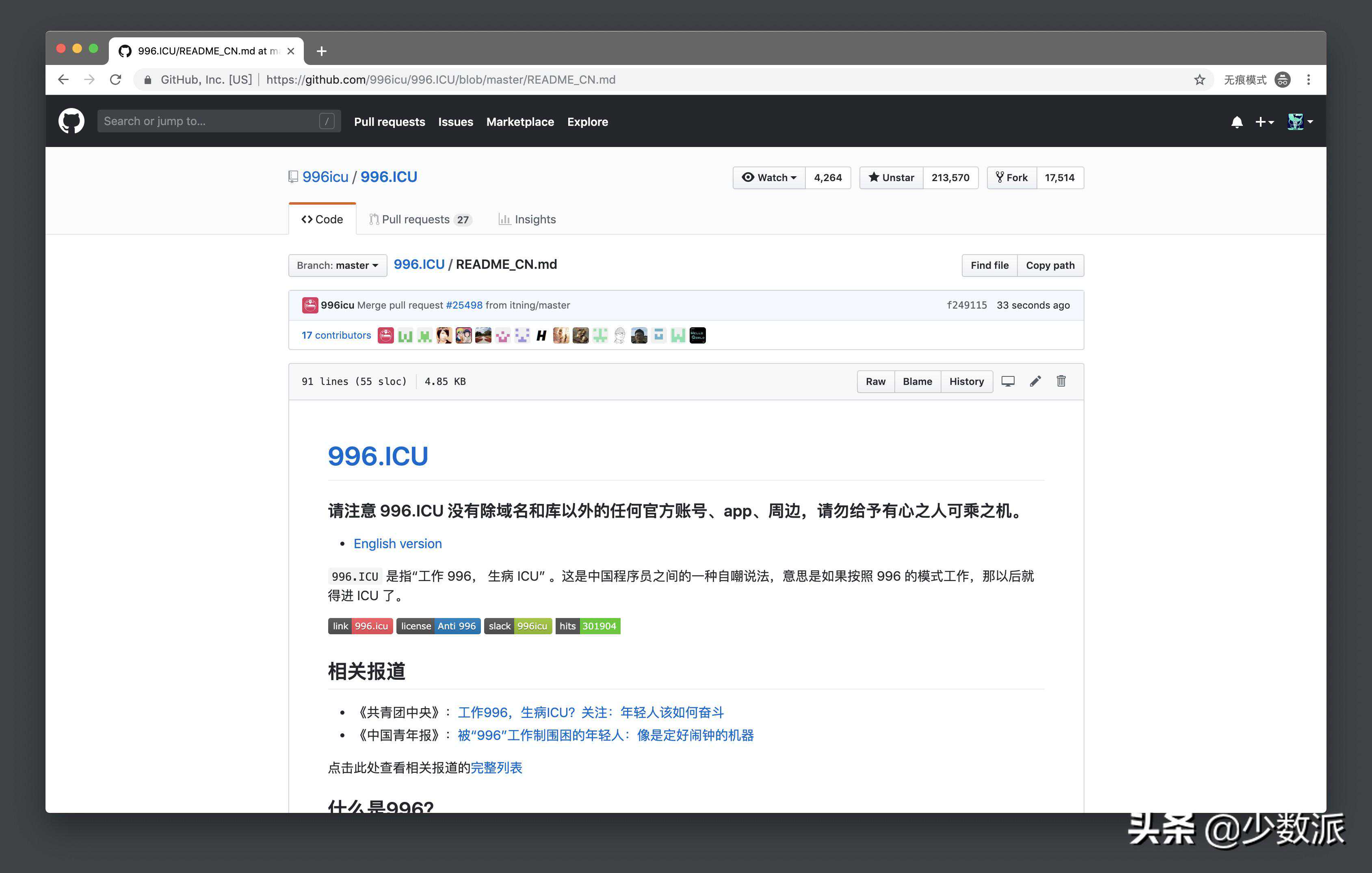Viewport: 1372px width, 873px height.
Task: Bookmark page with star icon
Action: pyautogui.click(x=1199, y=80)
